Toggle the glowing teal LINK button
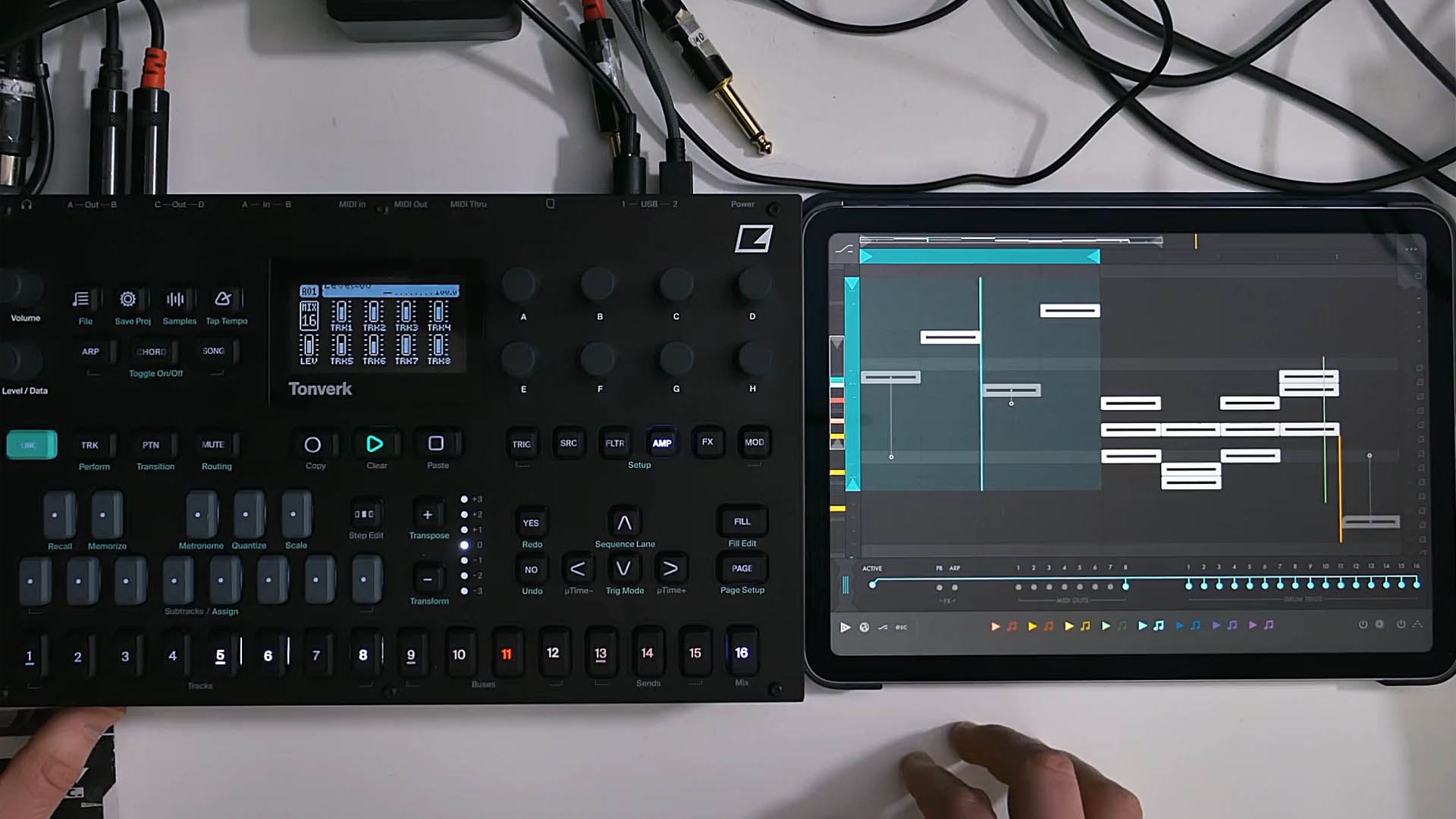Image resolution: width=1456 pixels, height=819 pixels. point(30,444)
